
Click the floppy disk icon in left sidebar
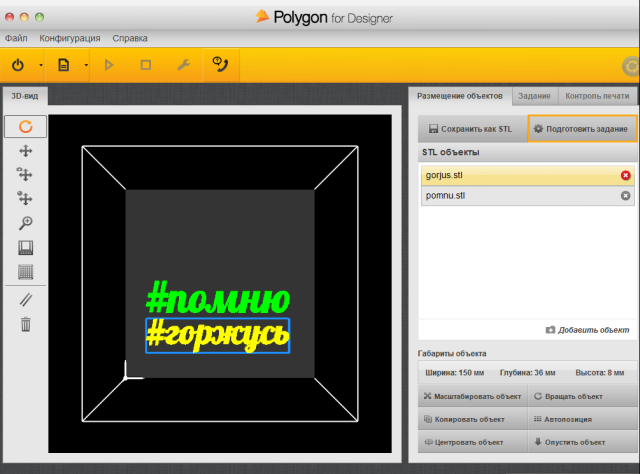[26, 247]
